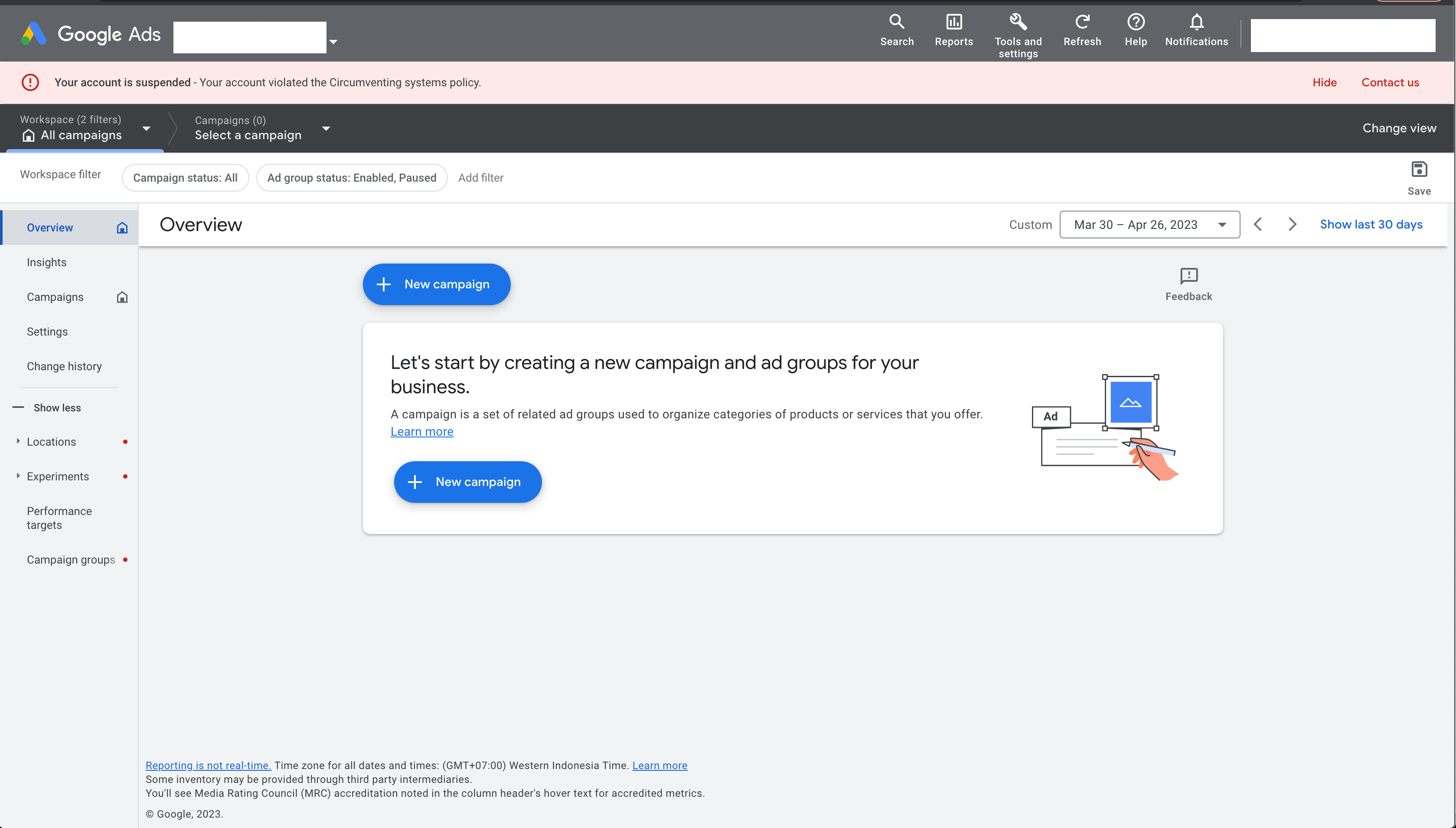Open the Select a campaign dropdown
The width and height of the screenshot is (1456, 828).
click(326, 129)
